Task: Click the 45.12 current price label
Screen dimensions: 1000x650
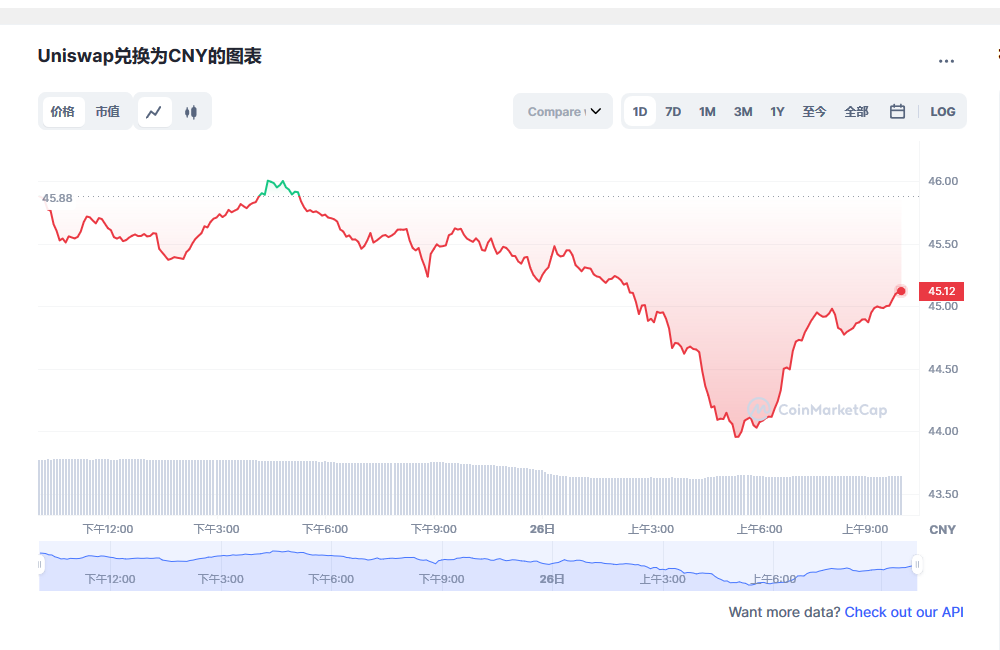Action: [x=941, y=292]
